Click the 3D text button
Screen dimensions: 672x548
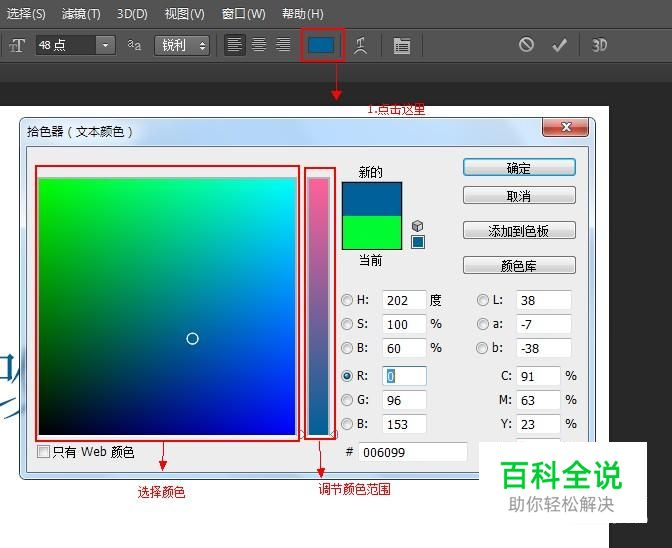click(599, 45)
